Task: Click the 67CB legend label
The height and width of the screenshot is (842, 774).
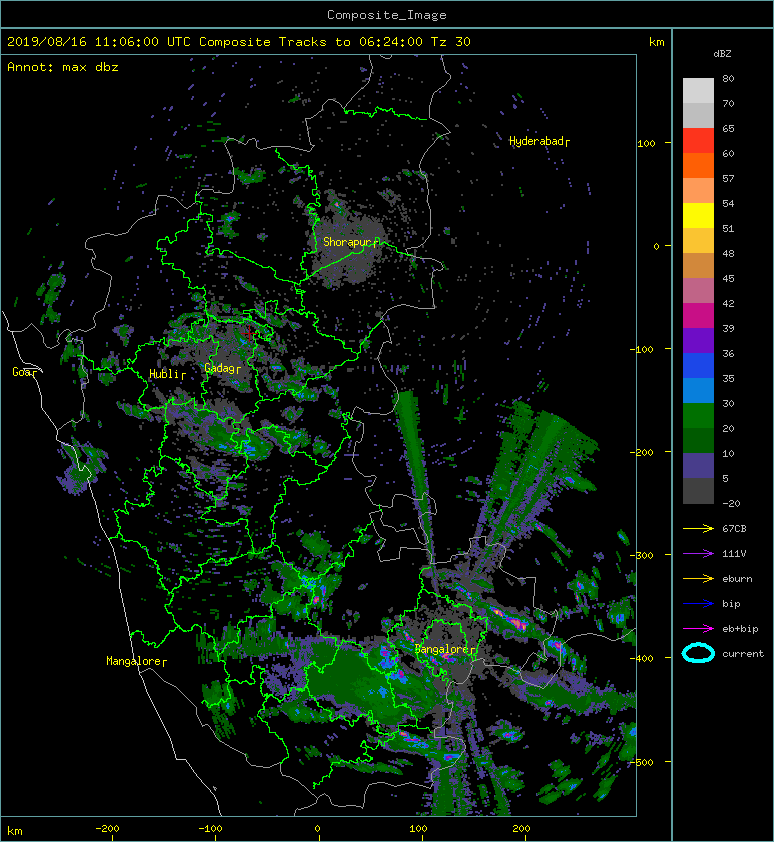Action: point(734,529)
